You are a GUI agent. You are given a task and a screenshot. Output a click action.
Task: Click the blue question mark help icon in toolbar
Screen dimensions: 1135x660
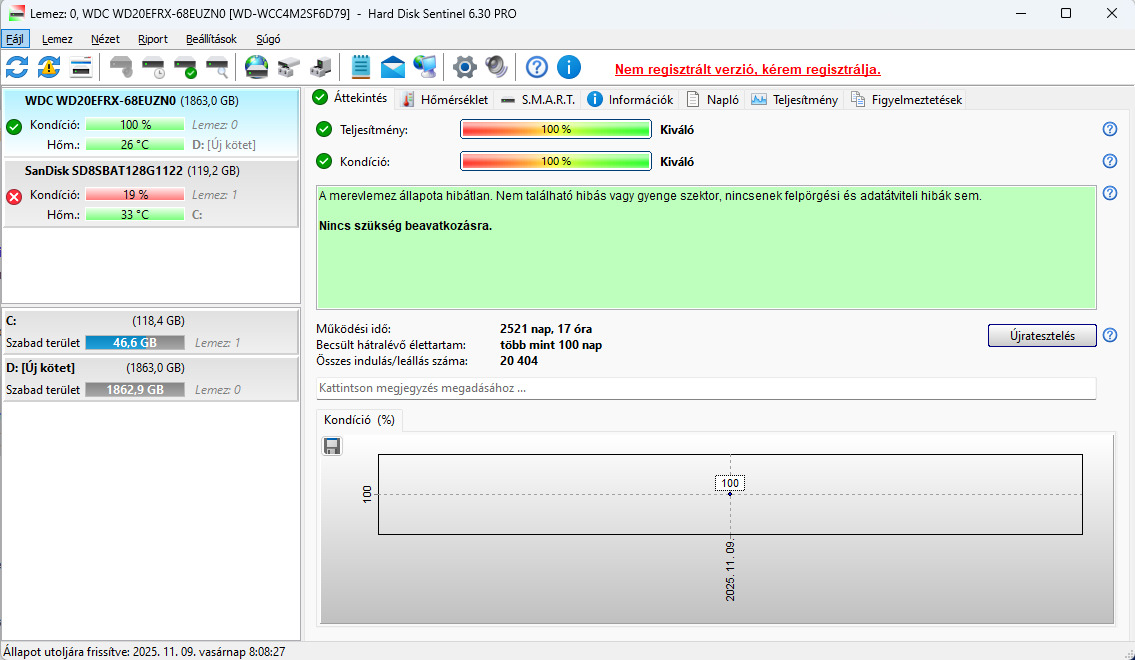click(536, 67)
